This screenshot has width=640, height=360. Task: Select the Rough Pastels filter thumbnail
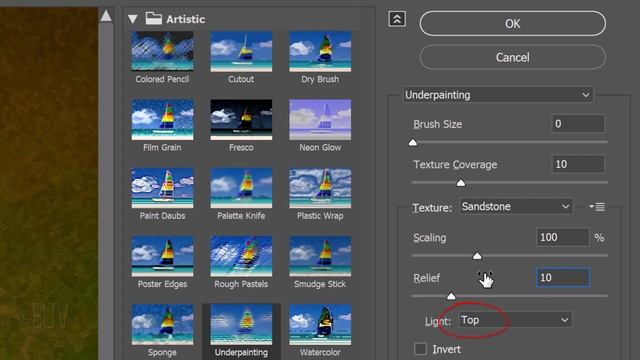pos(241,256)
